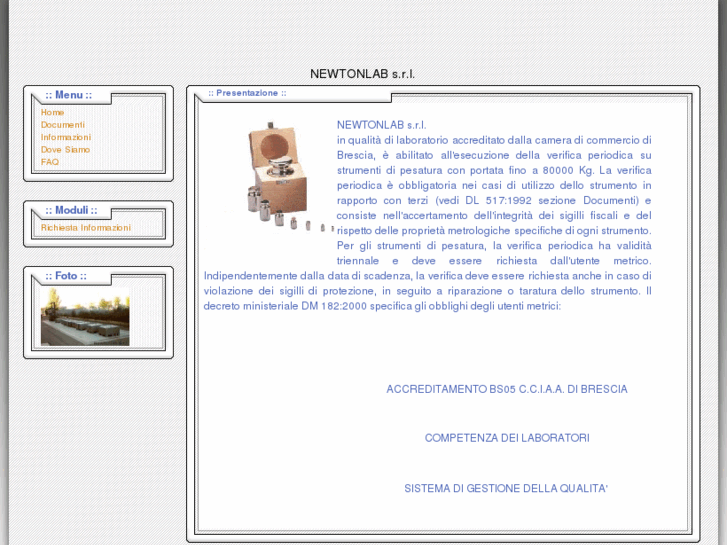Open COMPETENZA DEI LABORATORI link
Screen dimensions: 727x545
point(507,438)
